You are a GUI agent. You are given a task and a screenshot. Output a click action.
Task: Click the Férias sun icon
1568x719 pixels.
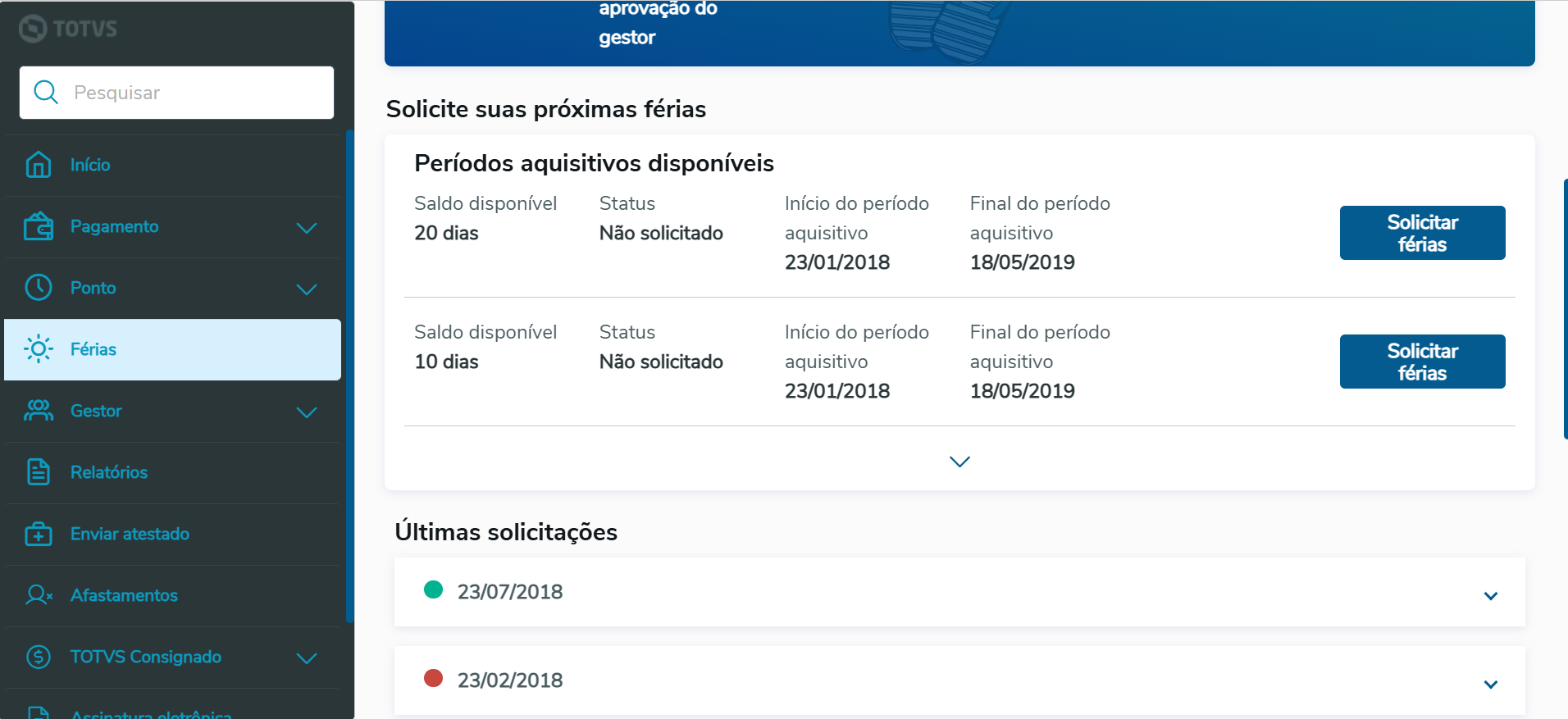39,349
